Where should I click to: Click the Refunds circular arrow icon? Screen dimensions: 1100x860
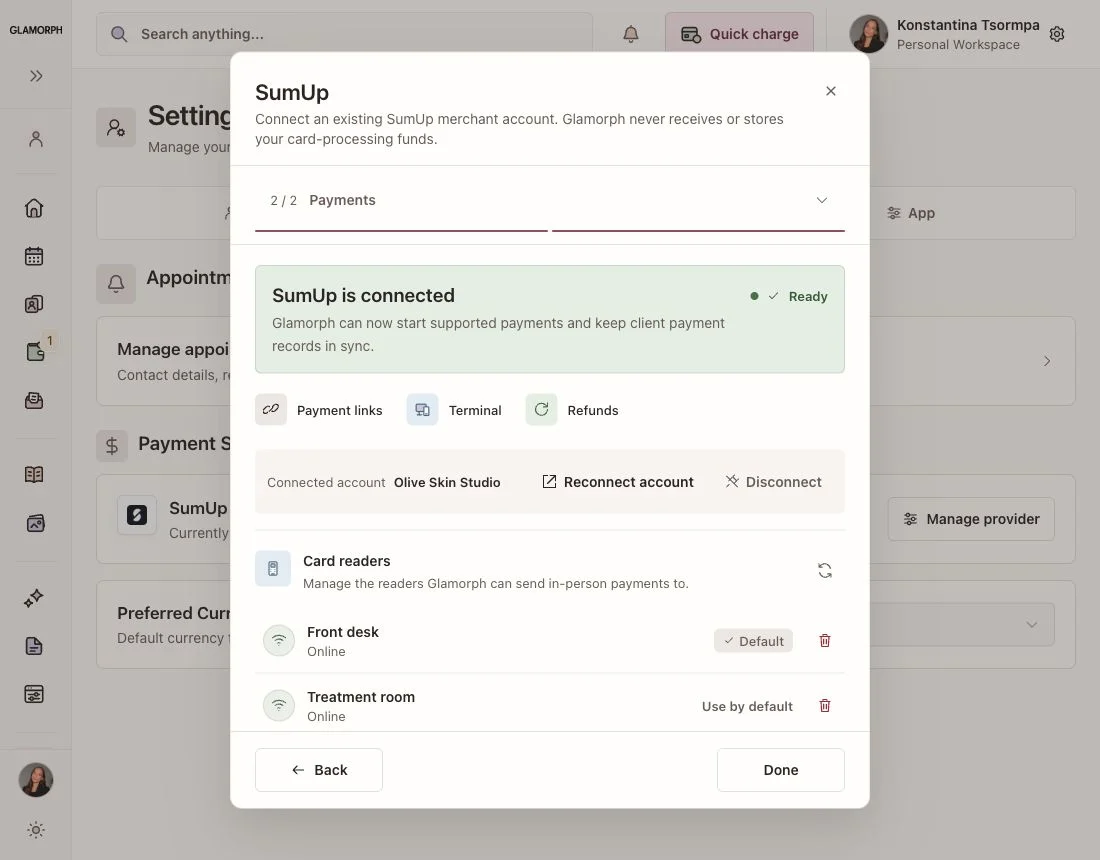coord(542,410)
